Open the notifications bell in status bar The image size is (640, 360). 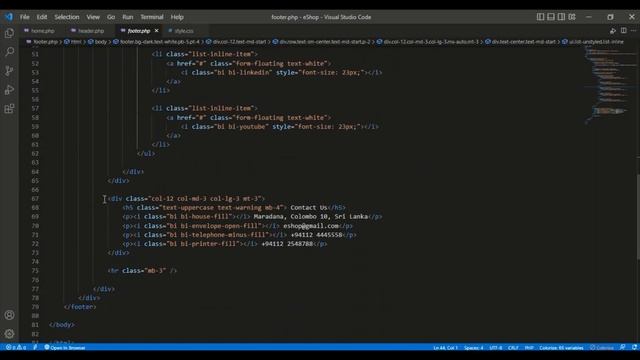[x=634, y=347]
